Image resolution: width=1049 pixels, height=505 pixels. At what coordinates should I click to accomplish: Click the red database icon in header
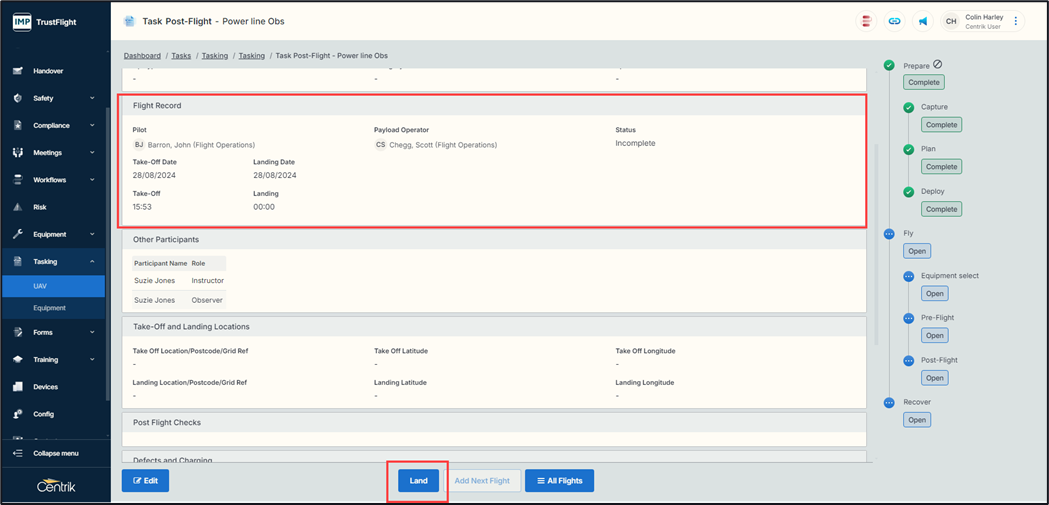[866, 21]
